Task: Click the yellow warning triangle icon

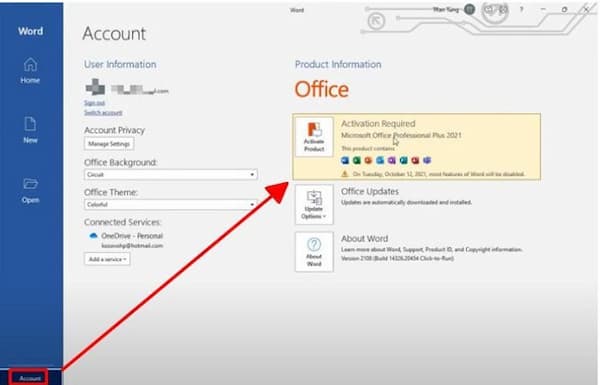Action: coord(345,174)
